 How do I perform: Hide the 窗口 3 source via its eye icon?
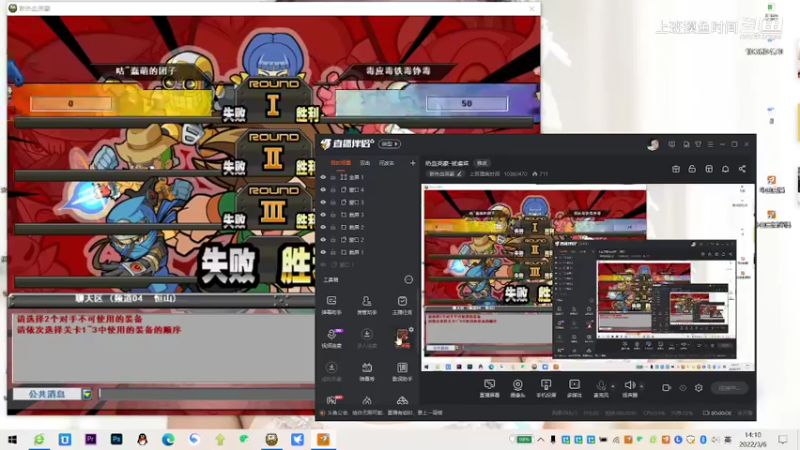[x=323, y=202]
